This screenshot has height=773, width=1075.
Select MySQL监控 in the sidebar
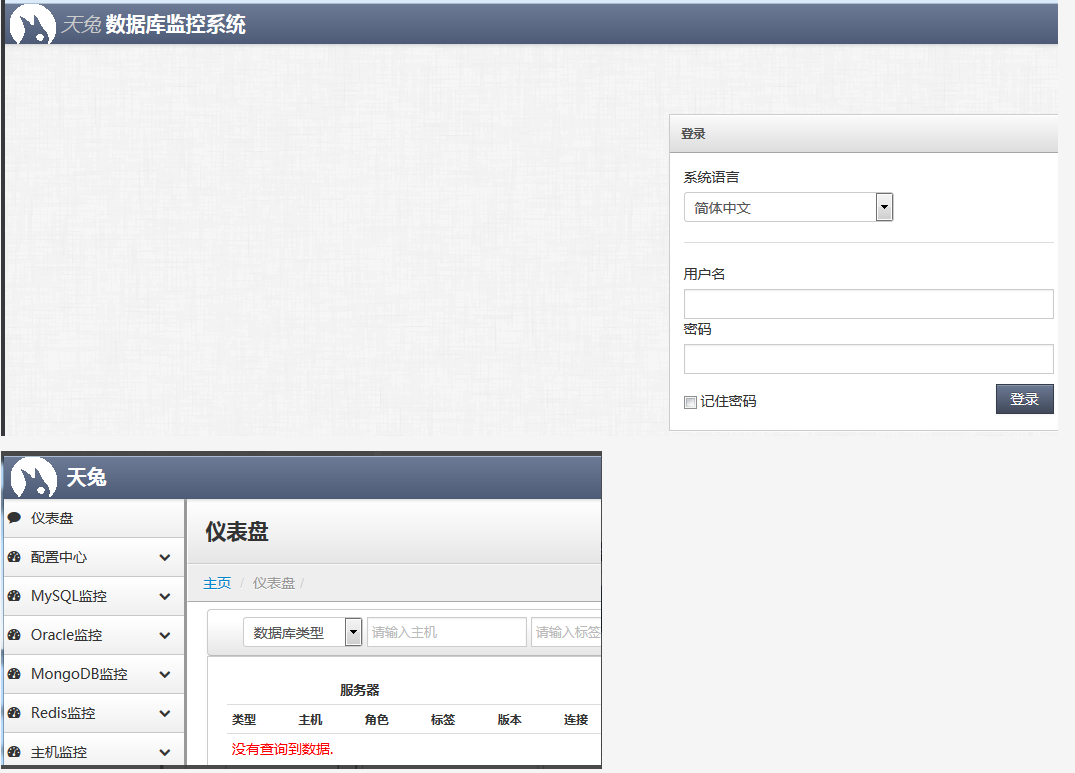(94, 597)
